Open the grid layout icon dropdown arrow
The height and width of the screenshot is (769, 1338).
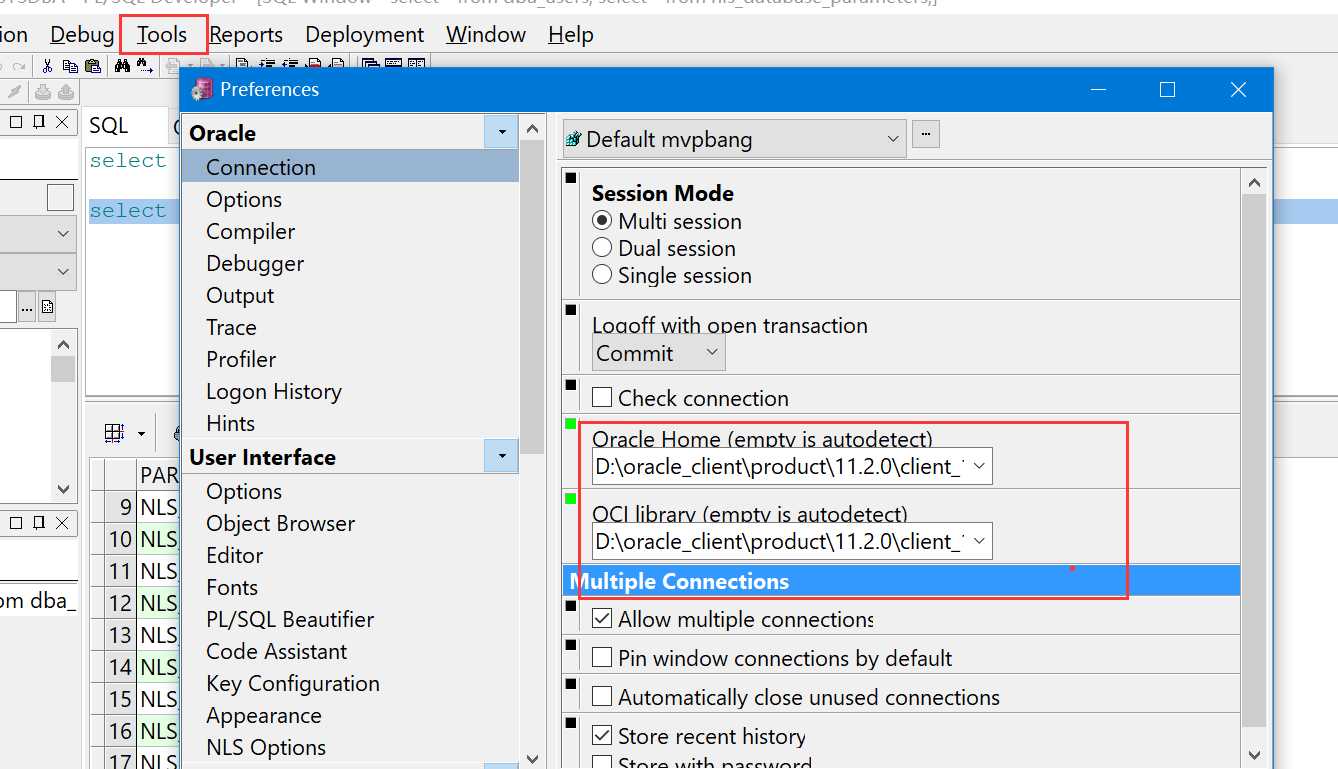tap(141, 434)
